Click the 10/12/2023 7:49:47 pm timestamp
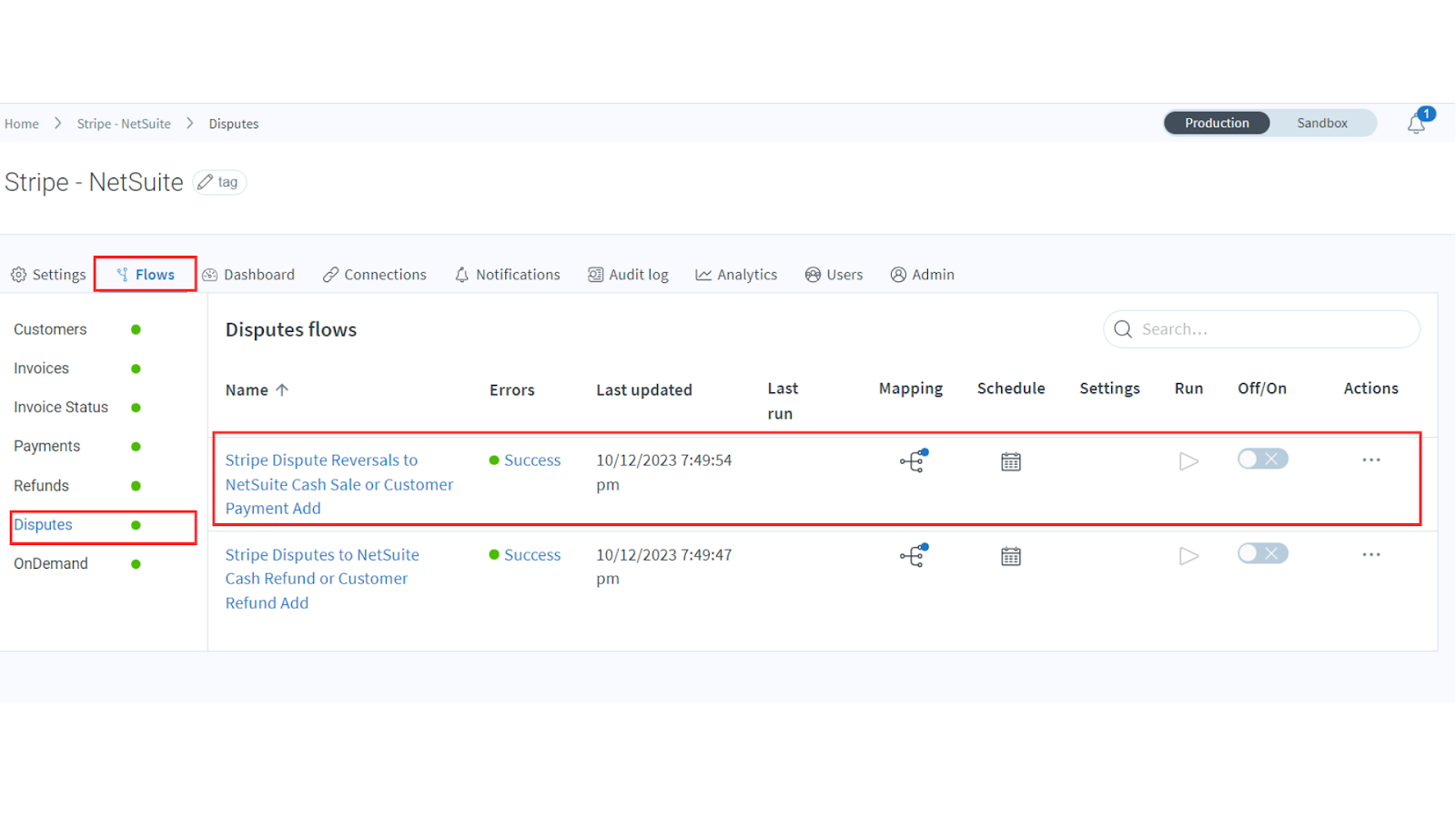Image resolution: width=1456 pixels, height=819 pixels. click(x=664, y=567)
